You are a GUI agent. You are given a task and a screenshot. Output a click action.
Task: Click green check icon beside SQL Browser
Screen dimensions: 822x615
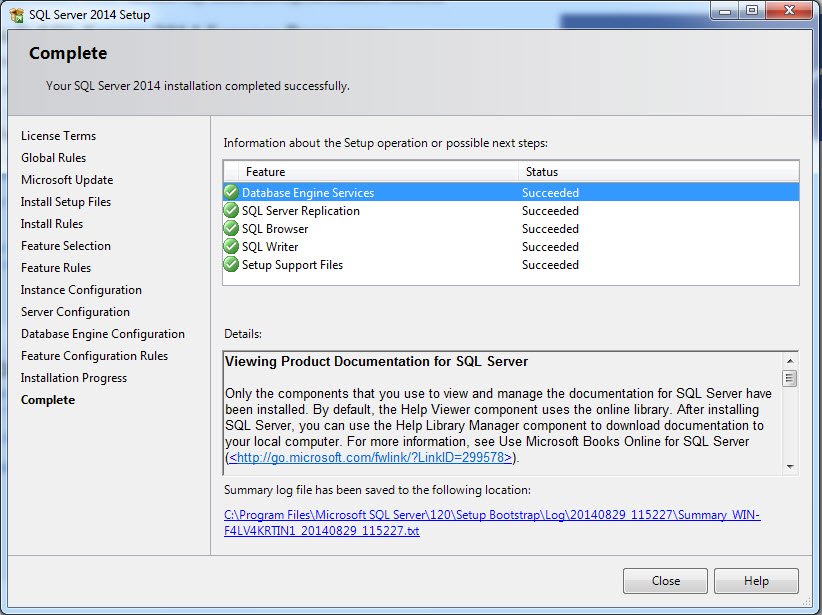coord(231,228)
